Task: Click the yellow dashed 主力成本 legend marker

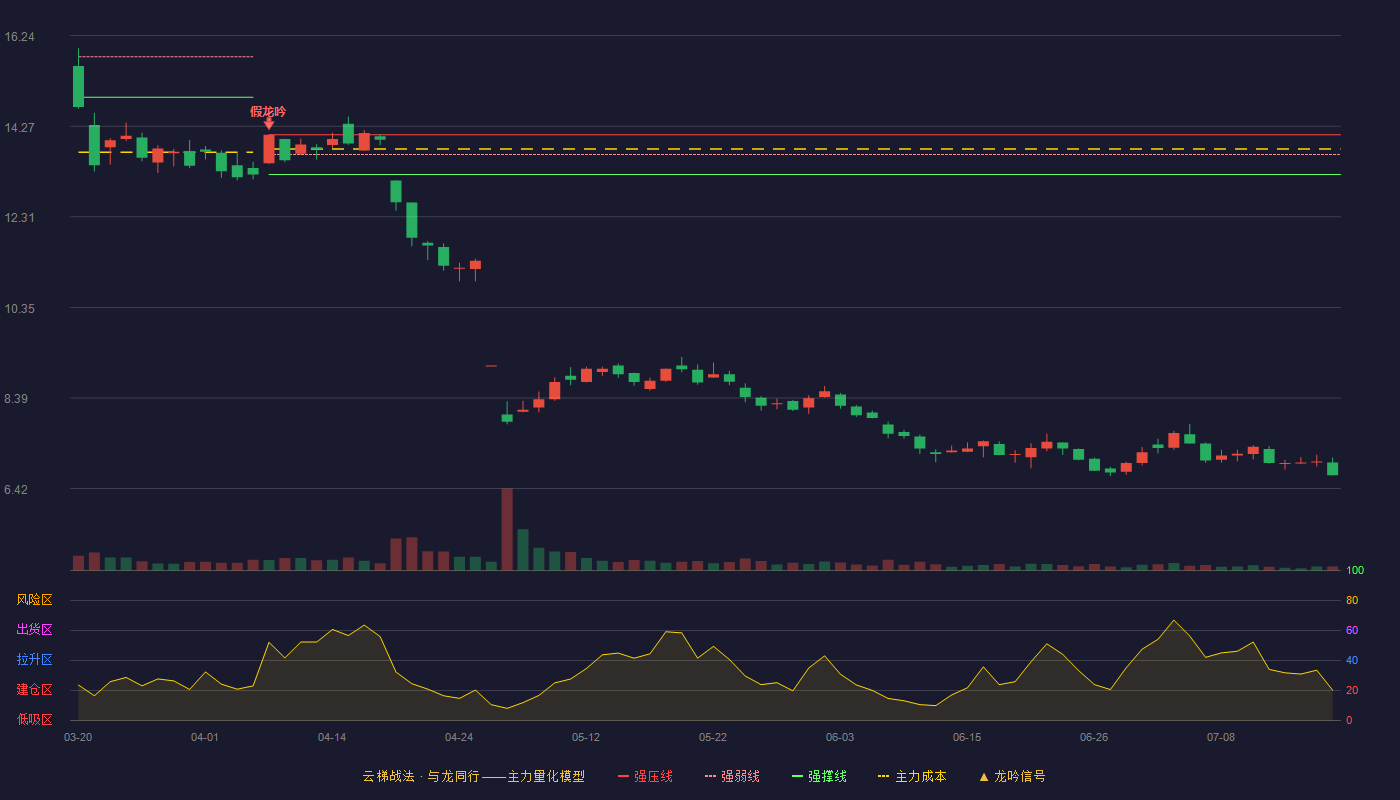Action: 883,776
